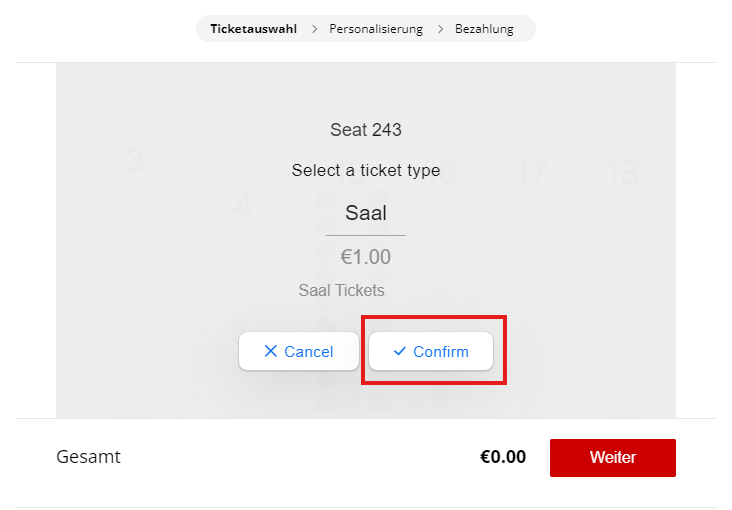Confirm the ticket selection
Viewport: 732px width, 510px height.
point(431,351)
